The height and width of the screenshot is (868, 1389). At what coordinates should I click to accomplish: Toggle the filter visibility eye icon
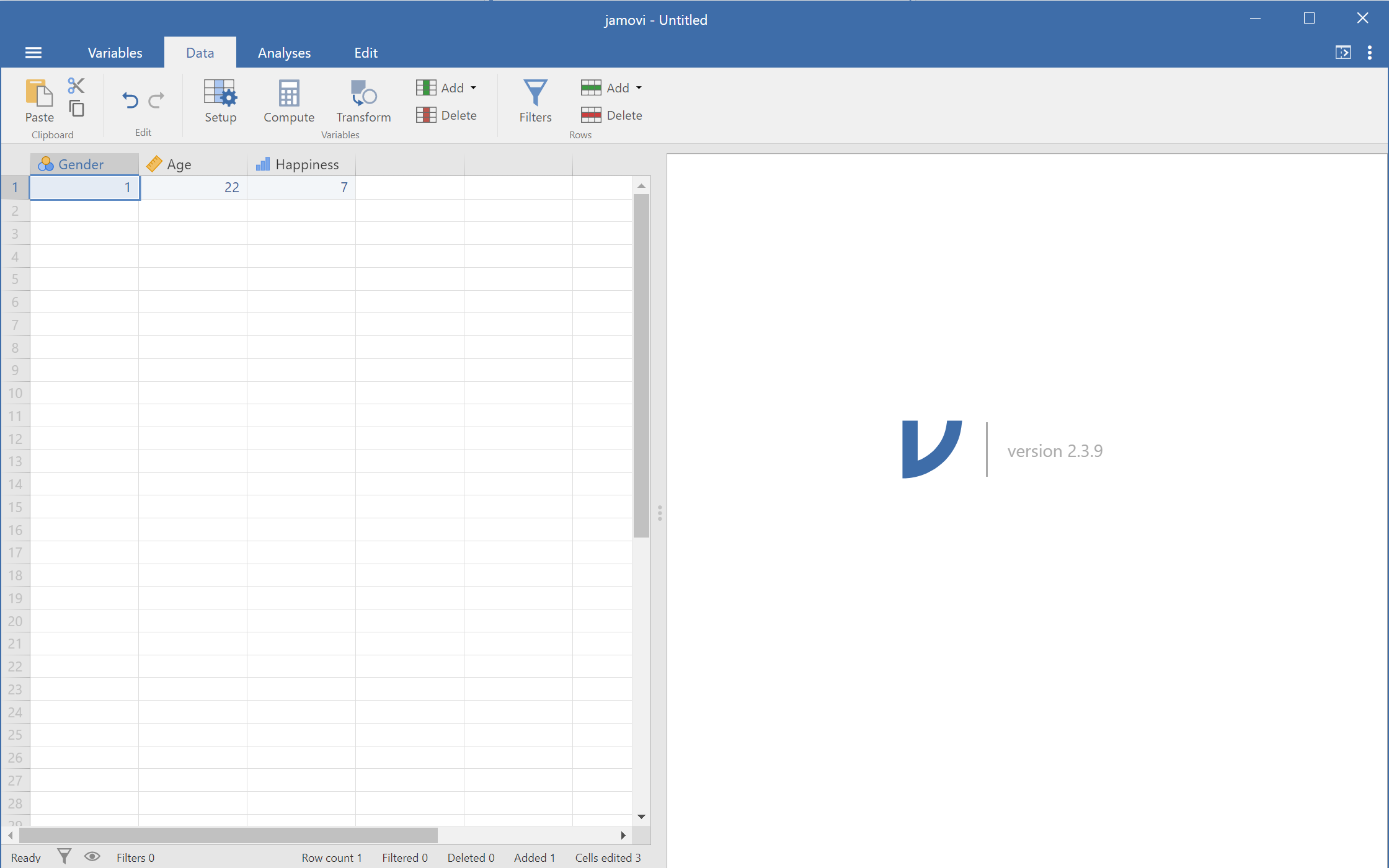92,857
